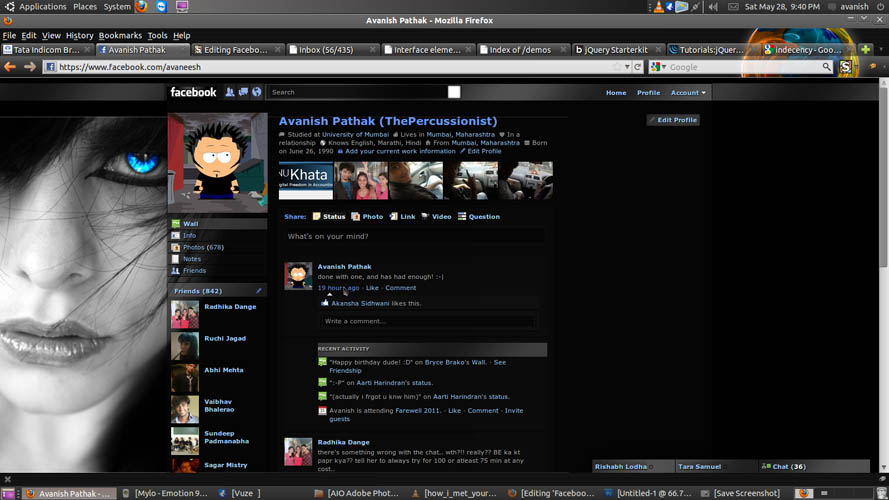Switch to the Tata Indicom tab
Screen dimensions: 889x500
46,50
